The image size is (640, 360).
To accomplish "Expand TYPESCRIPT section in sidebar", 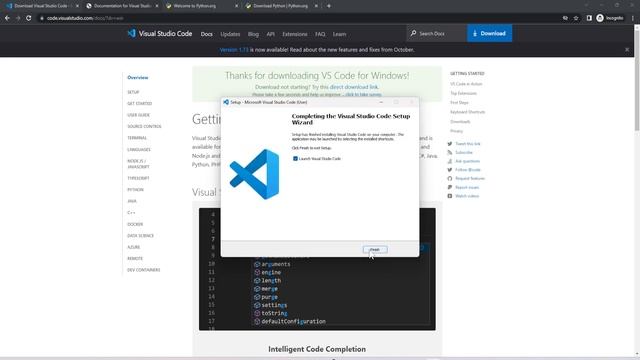I will (x=138, y=178).
